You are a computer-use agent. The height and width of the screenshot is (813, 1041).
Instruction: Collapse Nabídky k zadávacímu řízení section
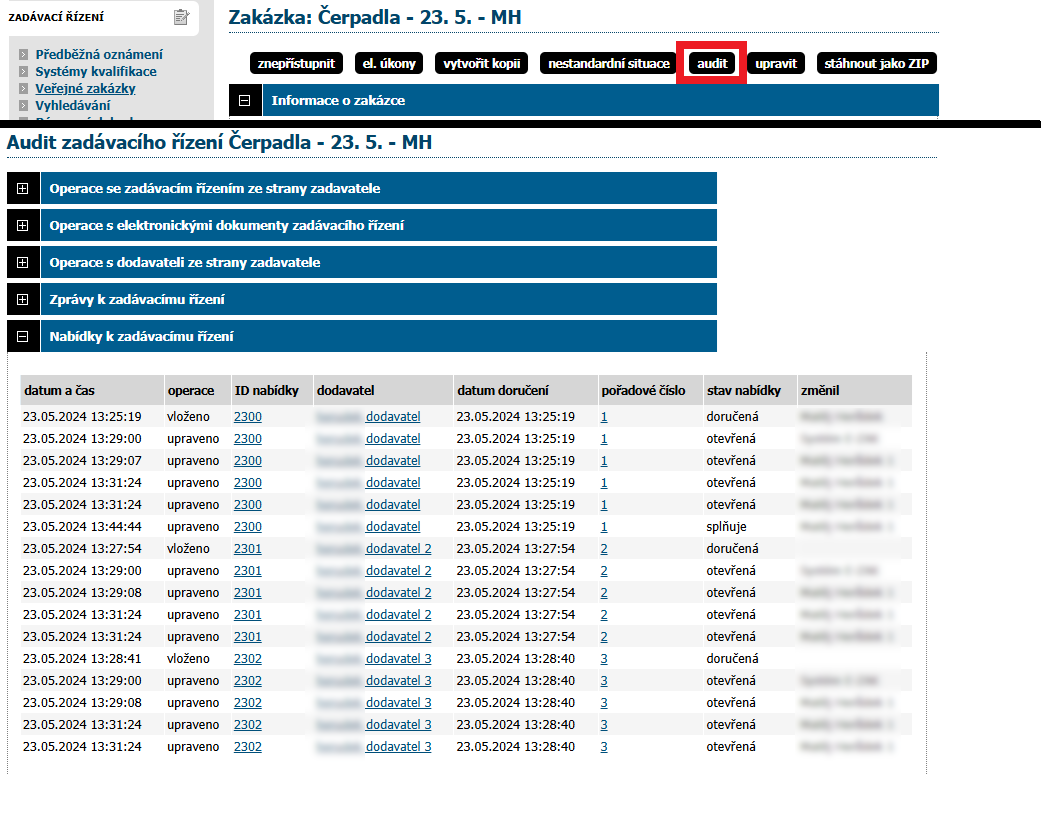coord(22,337)
